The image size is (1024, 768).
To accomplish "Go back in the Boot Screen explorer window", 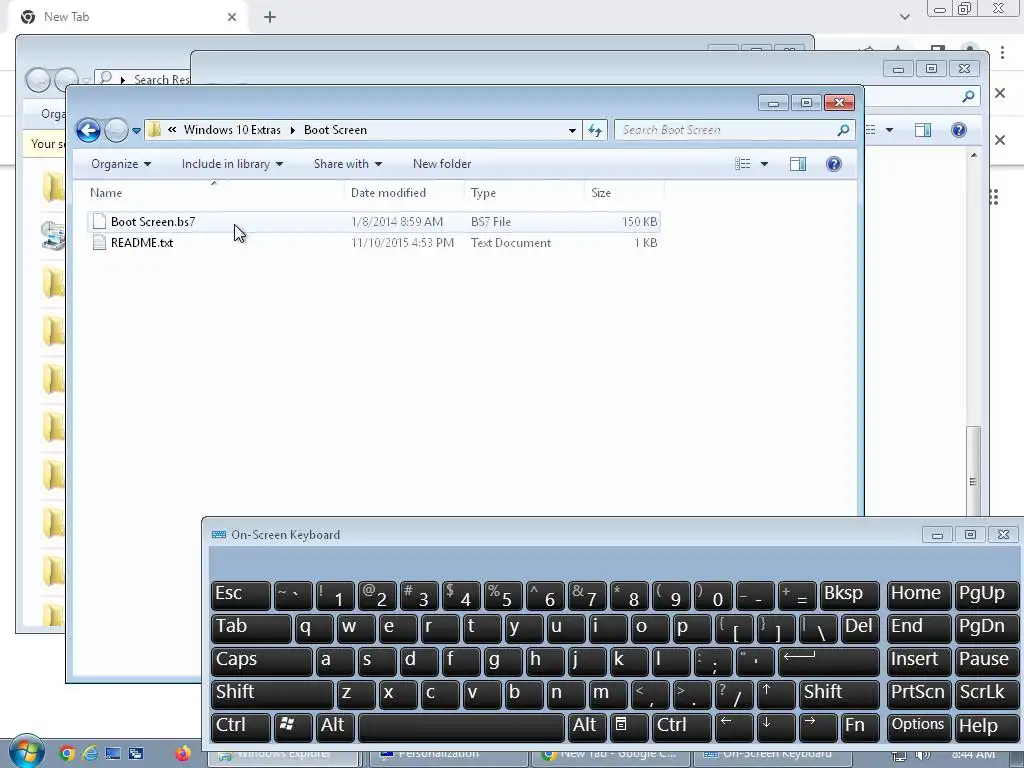I will click(88, 130).
